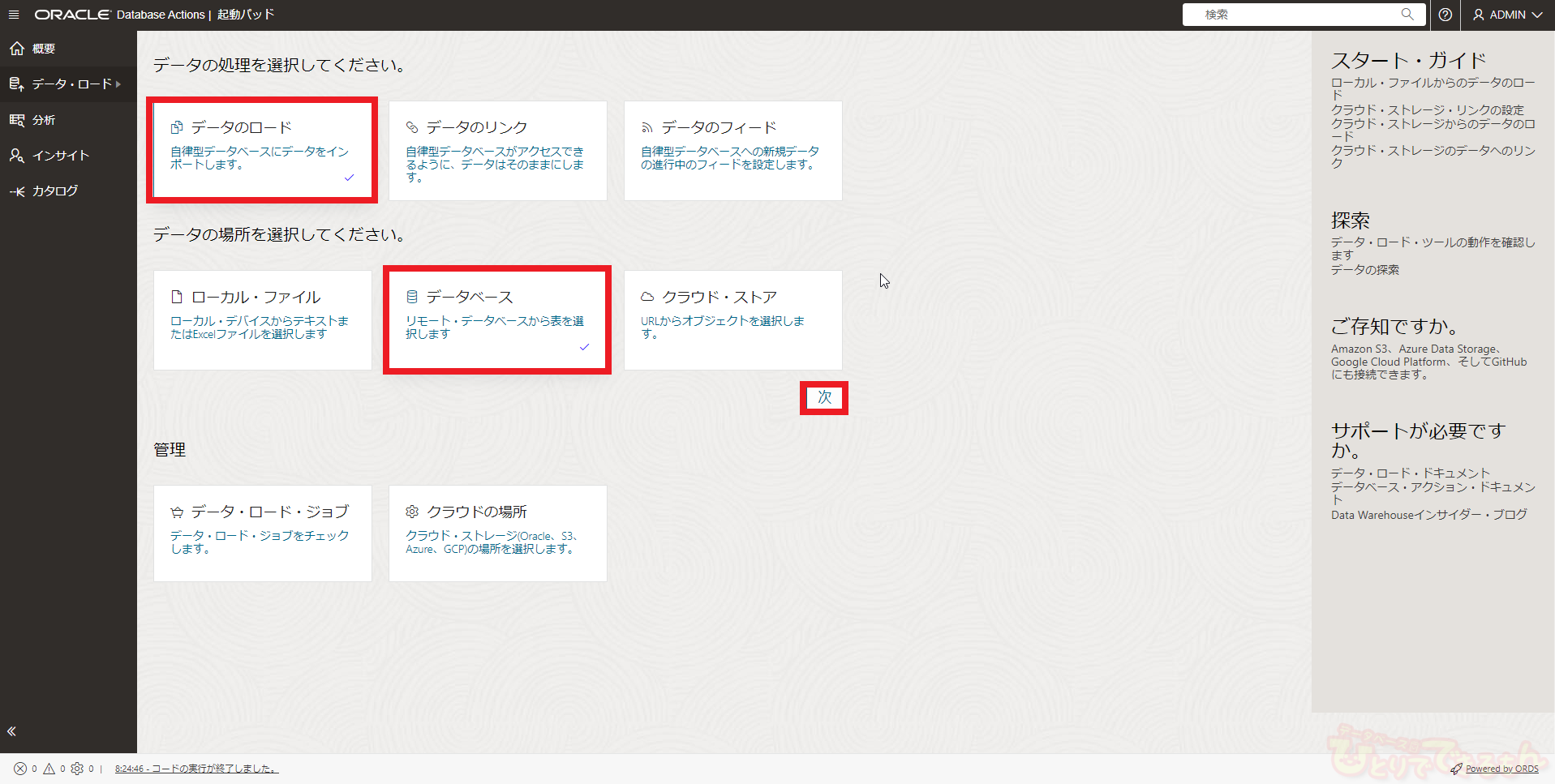
Task: Click the warning triangle icon in status bar
Action: [x=49, y=769]
